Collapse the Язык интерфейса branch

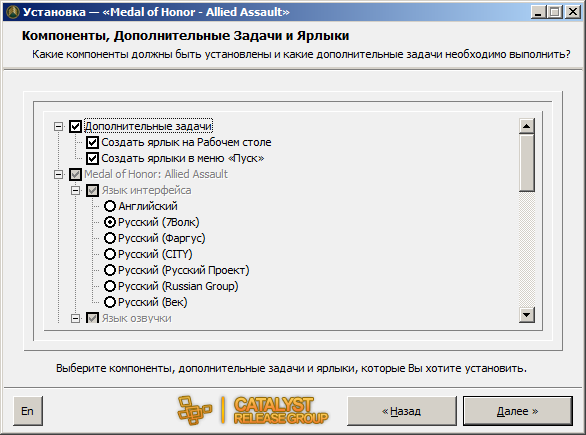pyautogui.click(x=75, y=190)
